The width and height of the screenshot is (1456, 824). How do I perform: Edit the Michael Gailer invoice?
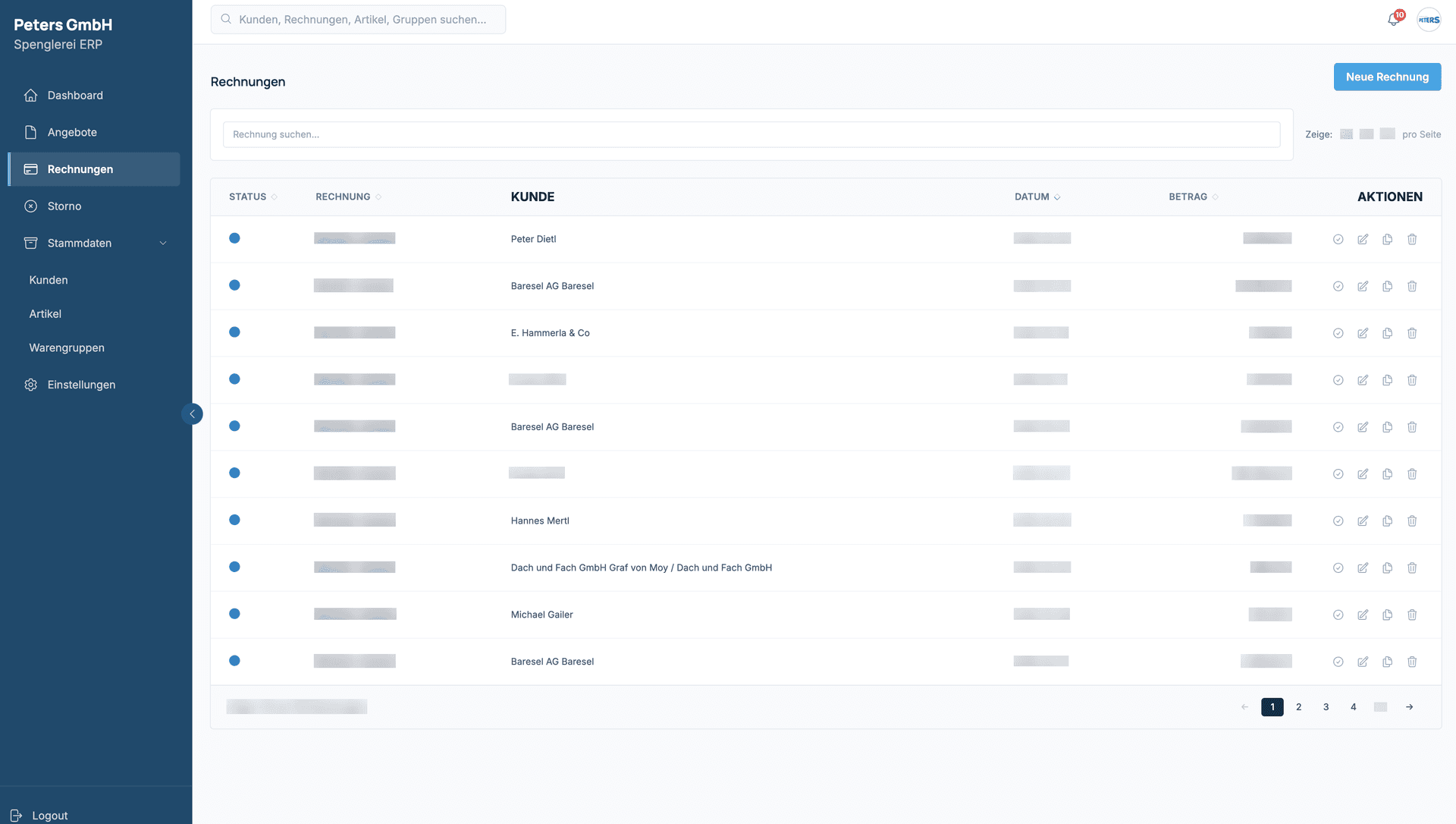pos(1363,615)
